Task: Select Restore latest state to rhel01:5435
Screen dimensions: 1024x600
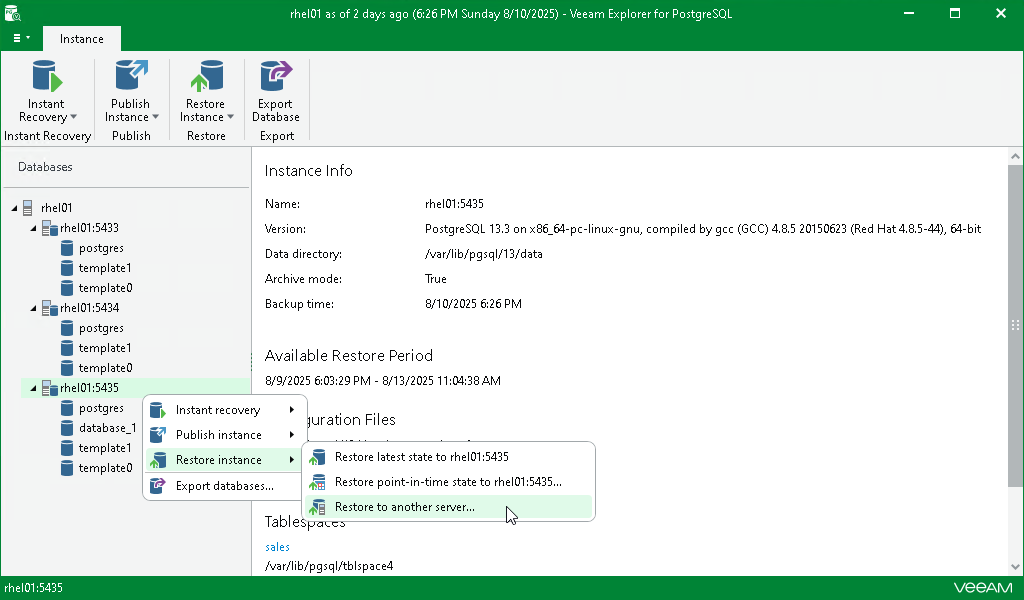Action: [x=421, y=457]
